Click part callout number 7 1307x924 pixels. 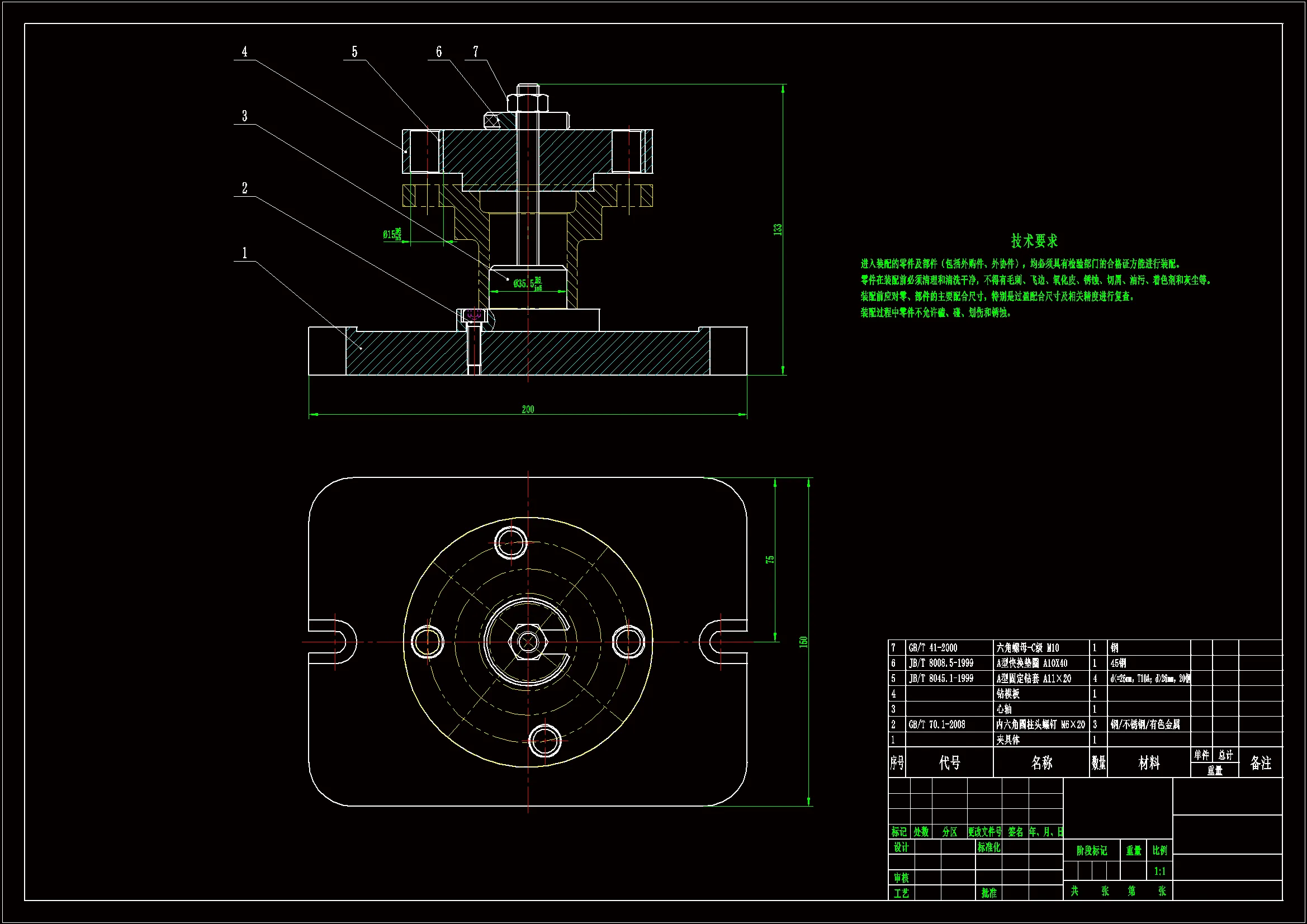pos(476,52)
